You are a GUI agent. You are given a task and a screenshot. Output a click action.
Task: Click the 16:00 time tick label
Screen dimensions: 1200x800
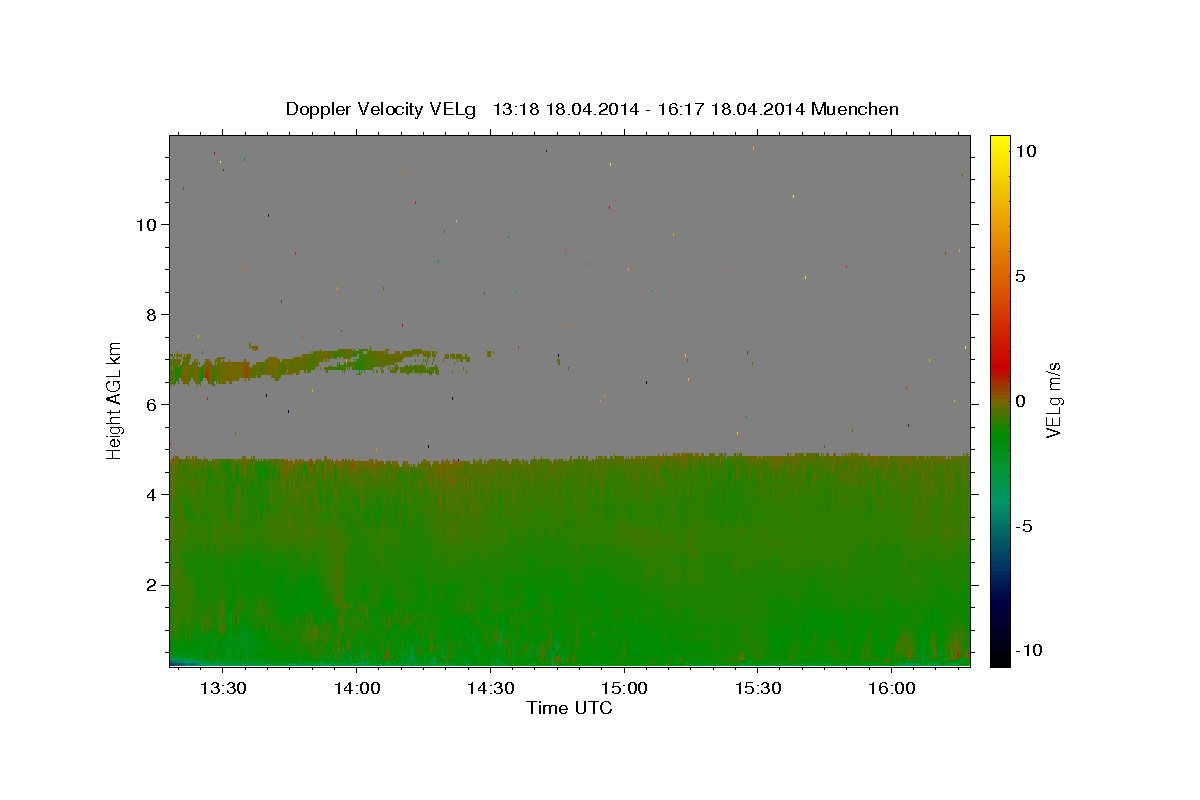pyautogui.click(x=891, y=689)
